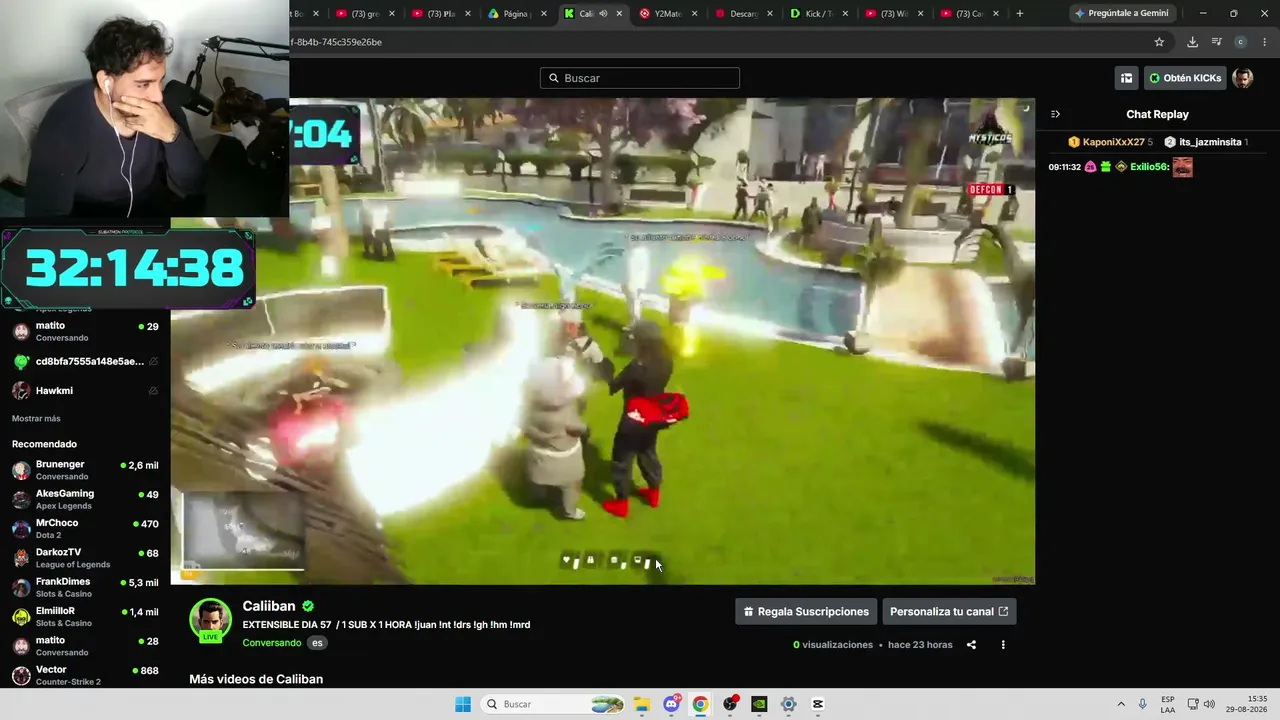Click the emote in Exilio56's chat message
The height and width of the screenshot is (720, 1280).
tap(1182, 167)
